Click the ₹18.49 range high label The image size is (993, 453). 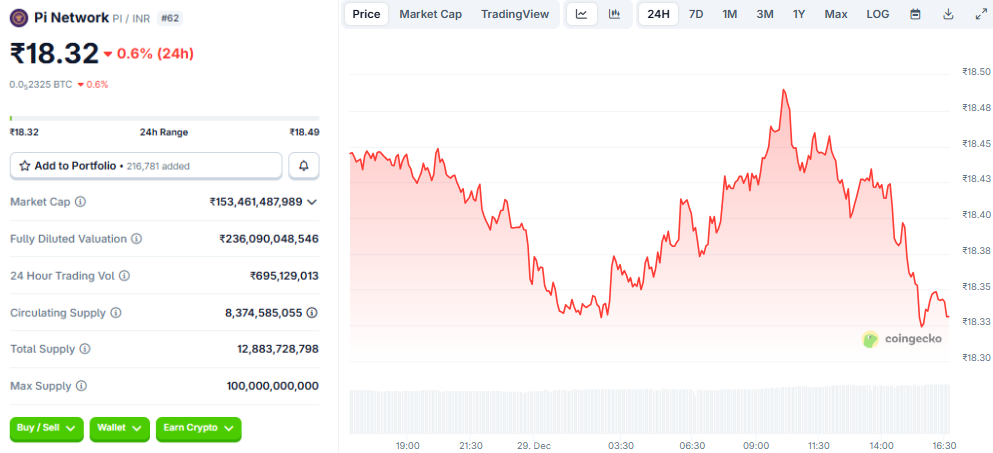pos(305,132)
